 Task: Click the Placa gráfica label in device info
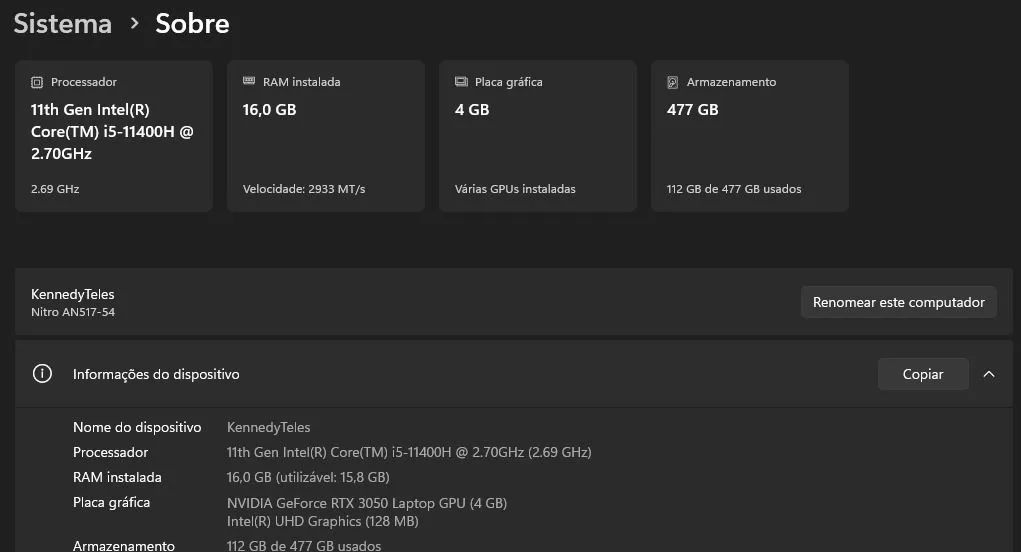pos(111,502)
